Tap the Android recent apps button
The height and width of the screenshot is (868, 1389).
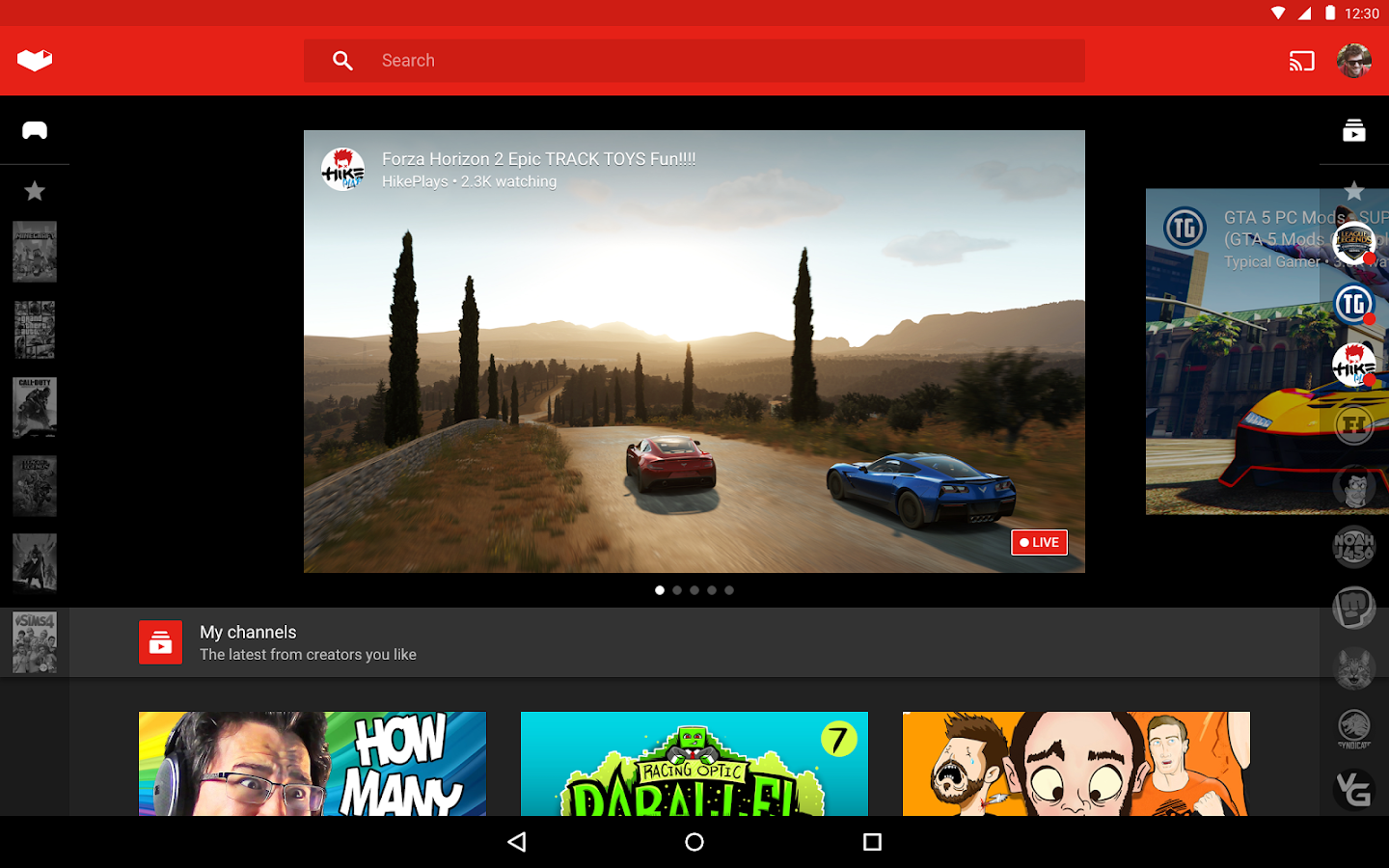pyautogui.click(x=872, y=842)
